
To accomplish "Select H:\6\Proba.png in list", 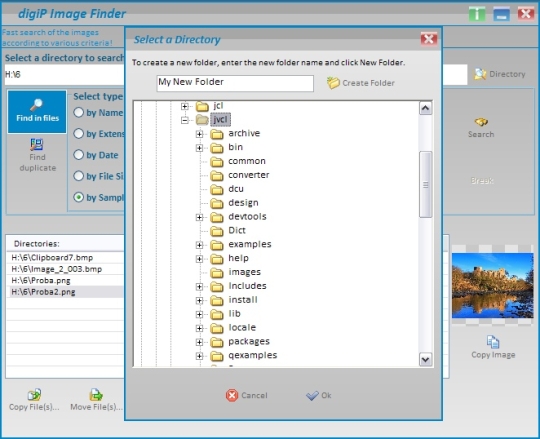I will point(65,281).
